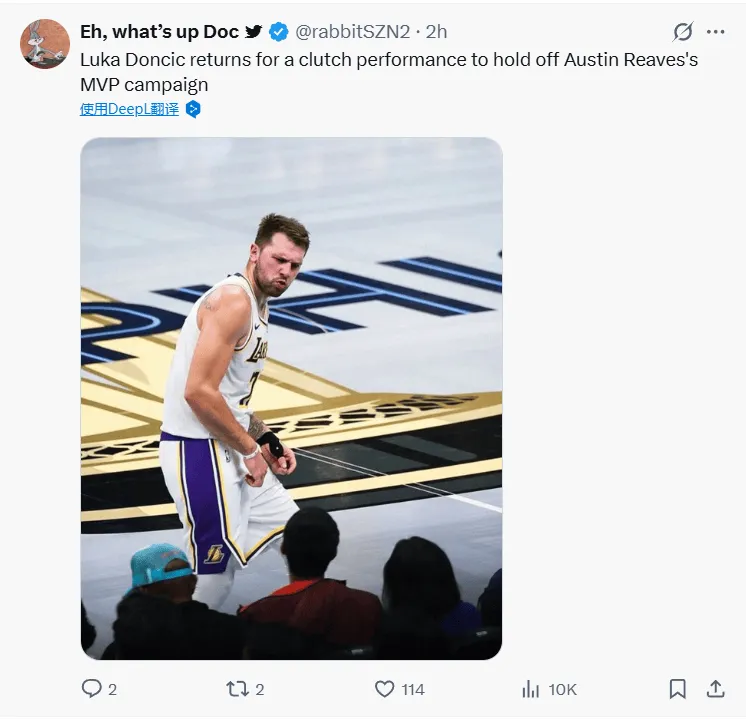Click the 114 likes count
The width and height of the screenshot is (746, 719).
413,689
